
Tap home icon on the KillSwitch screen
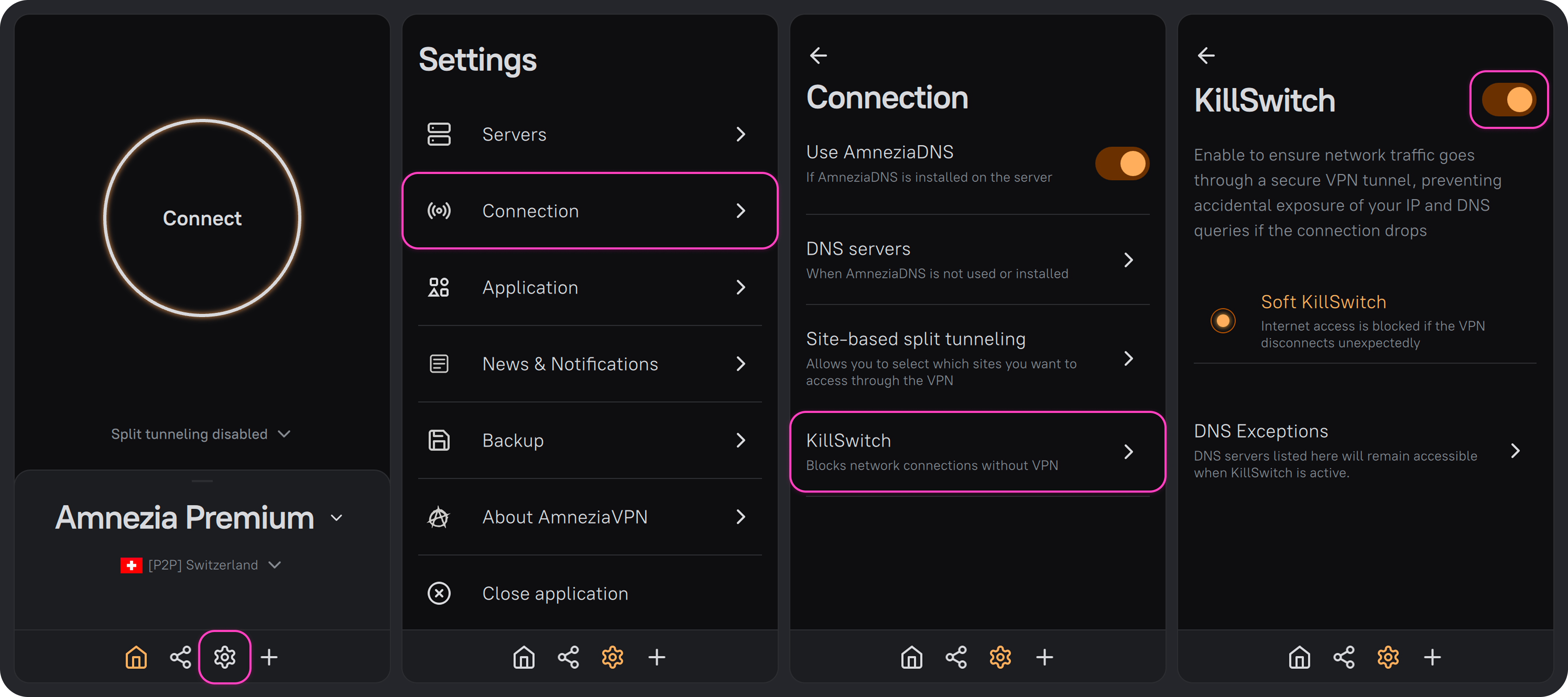pyautogui.click(x=1299, y=657)
